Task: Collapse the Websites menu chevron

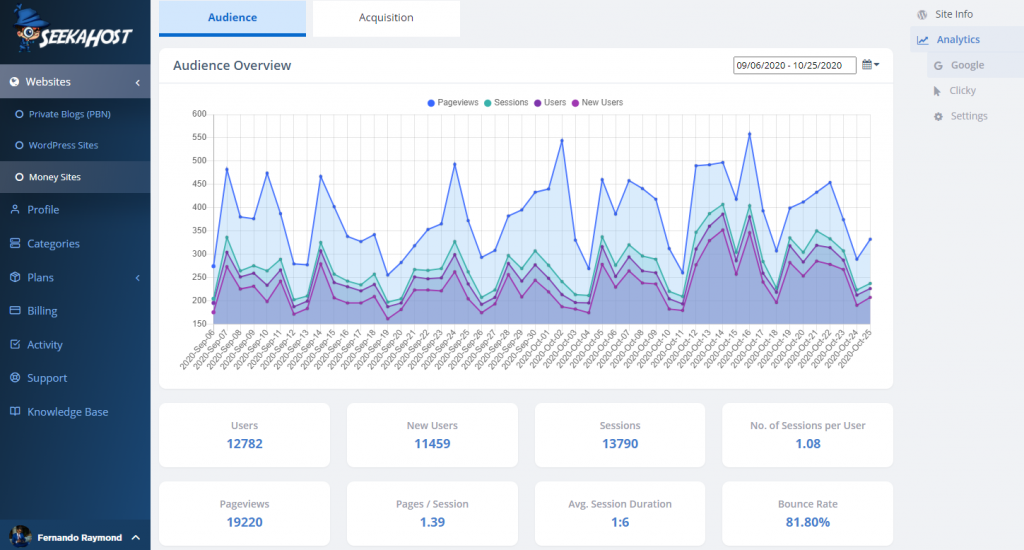Action: point(138,82)
